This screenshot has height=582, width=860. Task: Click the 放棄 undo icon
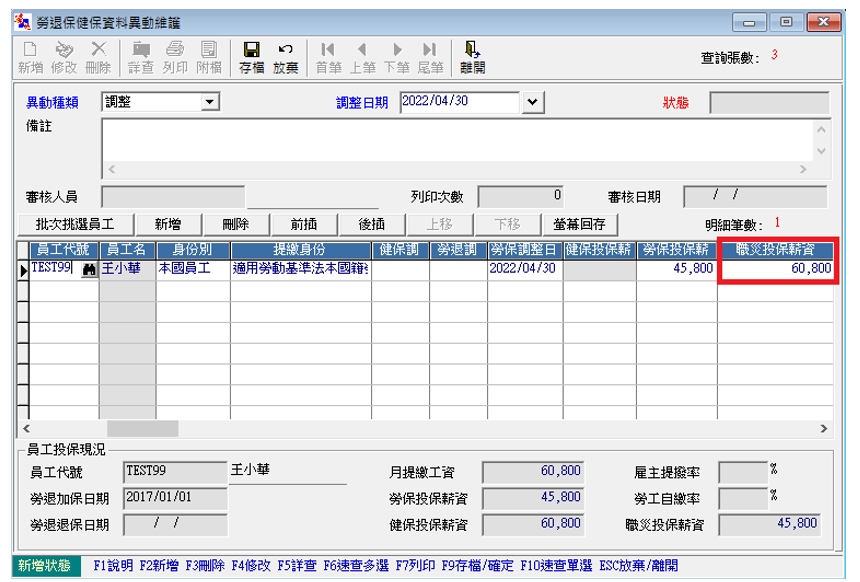click(285, 50)
